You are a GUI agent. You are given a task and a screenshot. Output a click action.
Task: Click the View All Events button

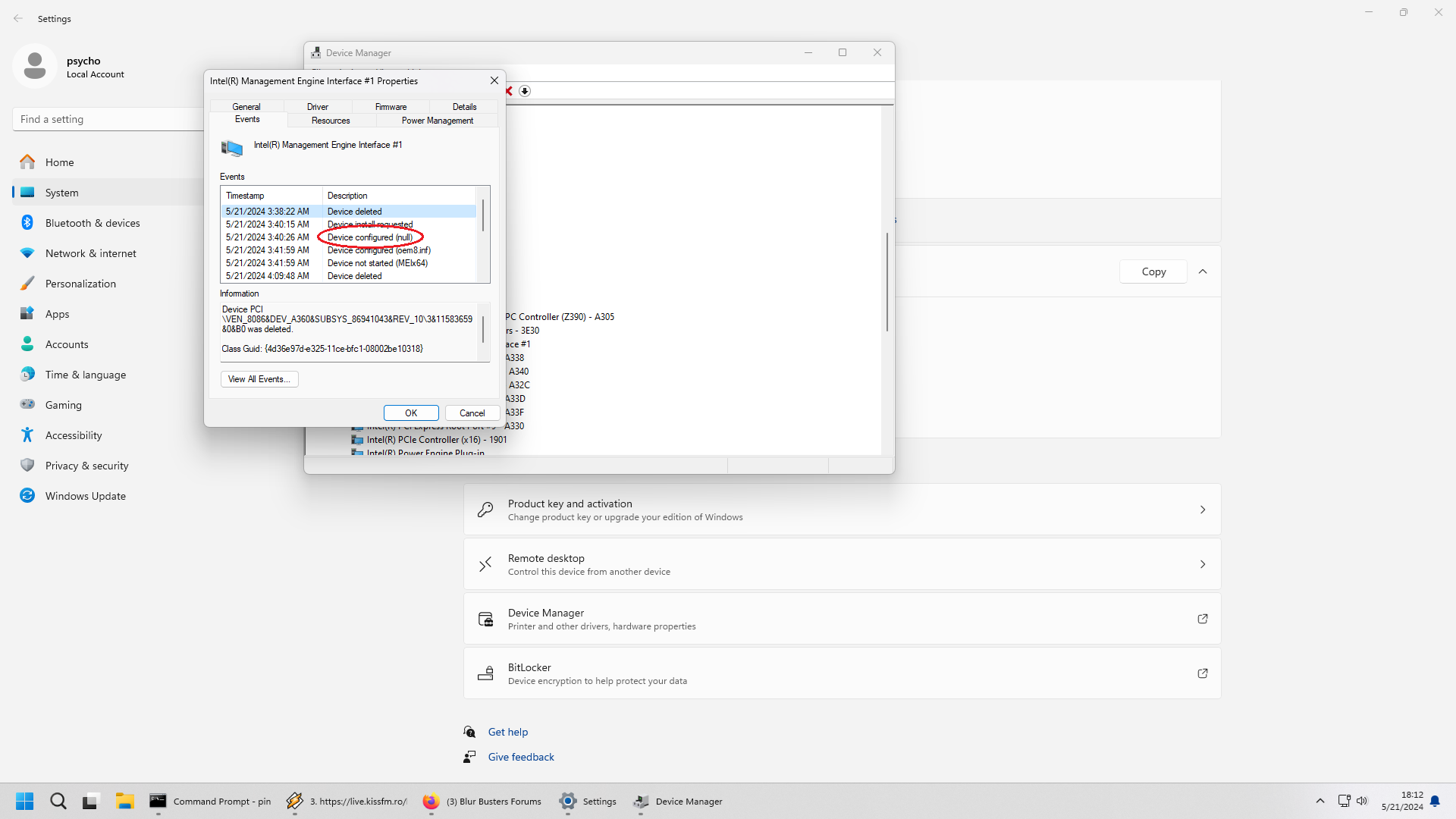pyautogui.click(x=259, y=379)
